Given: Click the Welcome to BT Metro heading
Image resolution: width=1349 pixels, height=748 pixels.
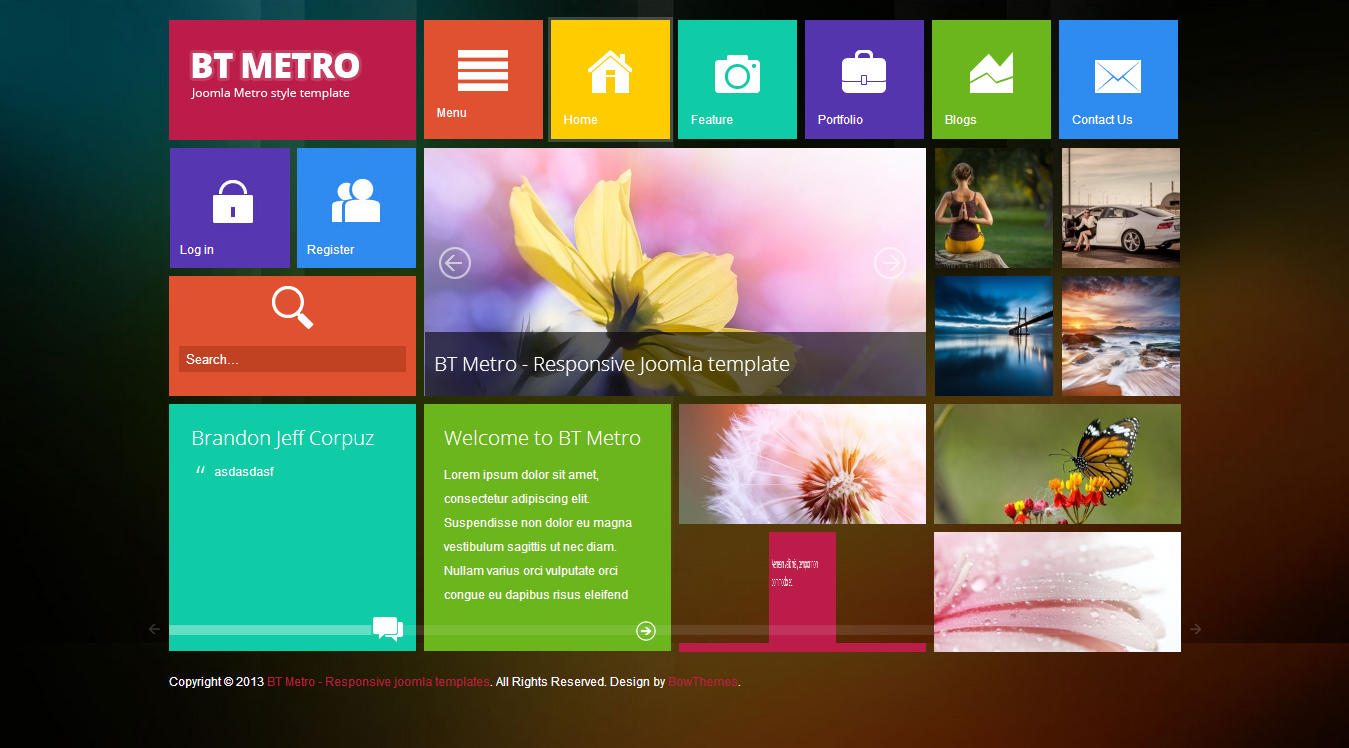Looking at the screenshot, I should point(542,438).
